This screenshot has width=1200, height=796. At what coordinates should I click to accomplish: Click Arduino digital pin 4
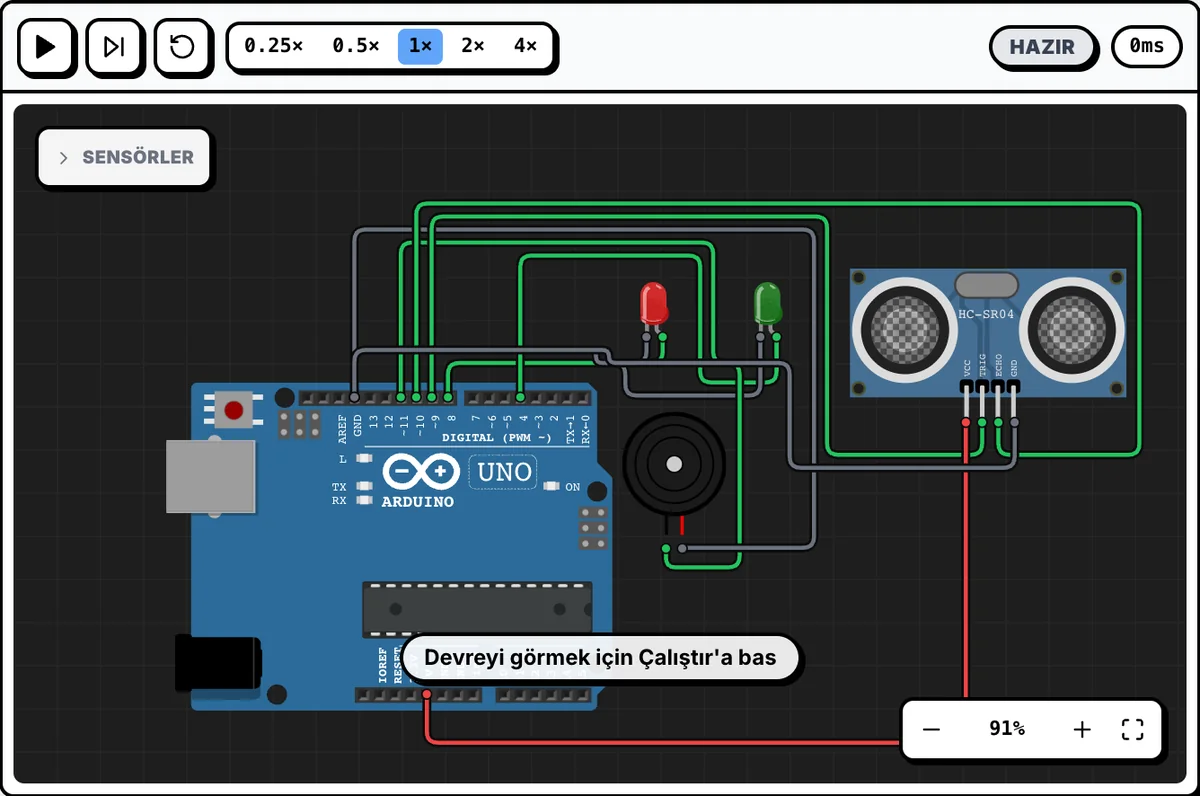tap(521, 398)
